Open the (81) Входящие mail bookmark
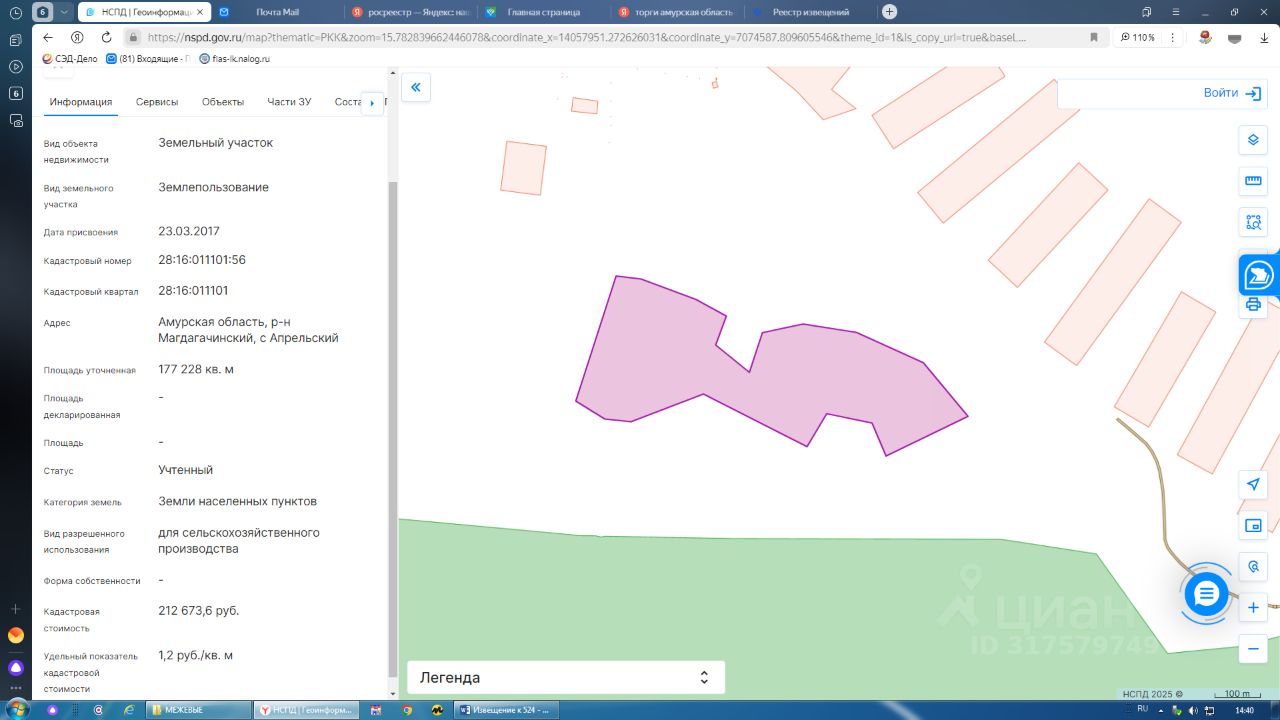This screenshot has width=1280, height=720. pyautogui.click(x=148, y=59)
